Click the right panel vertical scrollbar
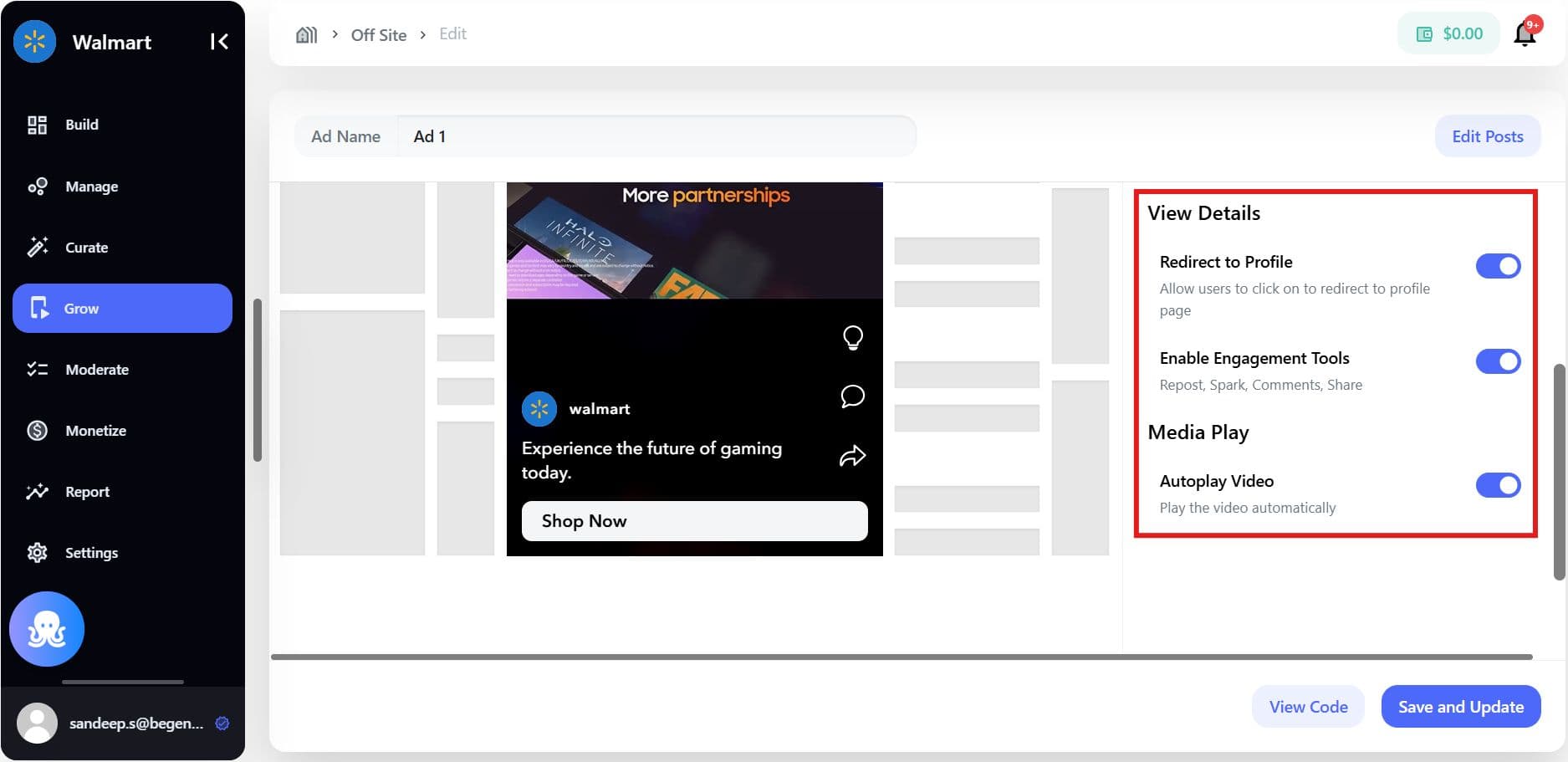Image resolution: width=1568 pixels, height=762 pixels. click(1559, 472)
